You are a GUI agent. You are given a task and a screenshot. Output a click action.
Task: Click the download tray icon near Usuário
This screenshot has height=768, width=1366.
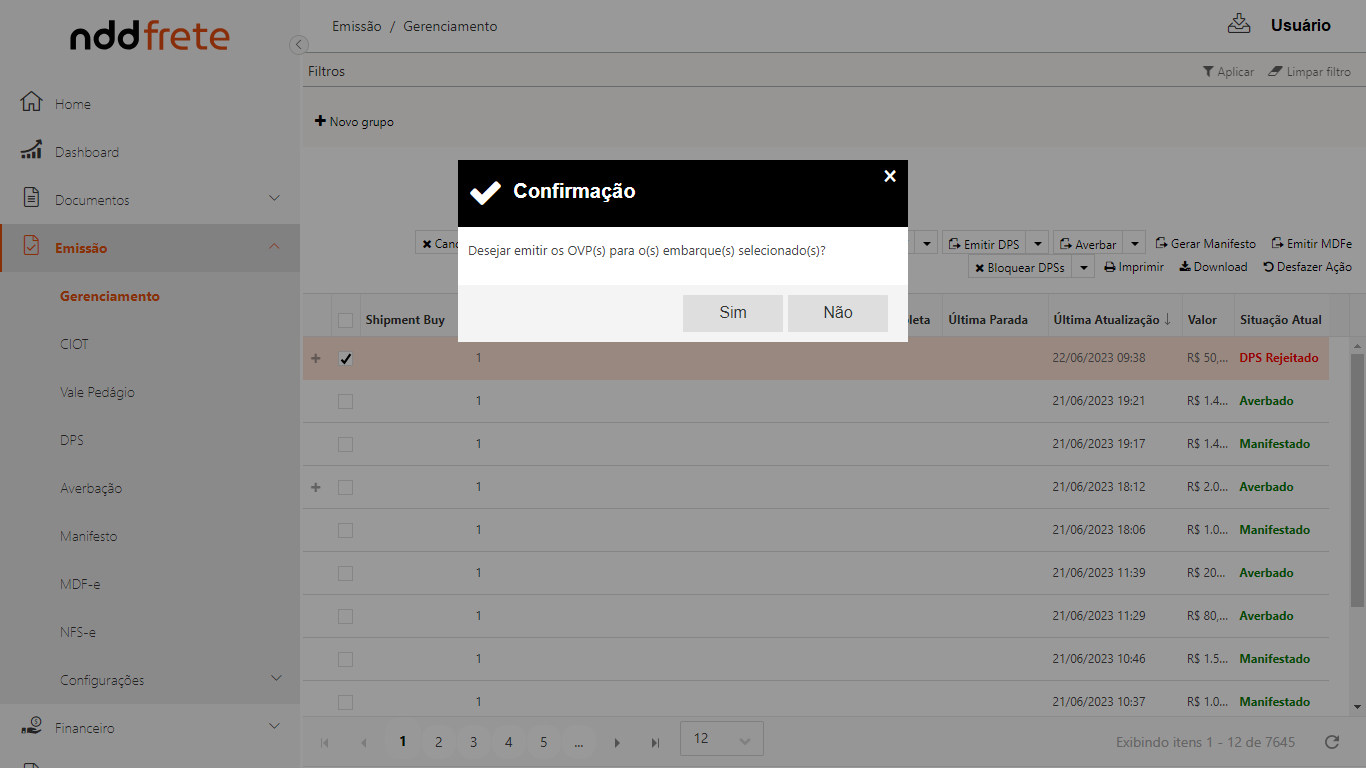1239,24
